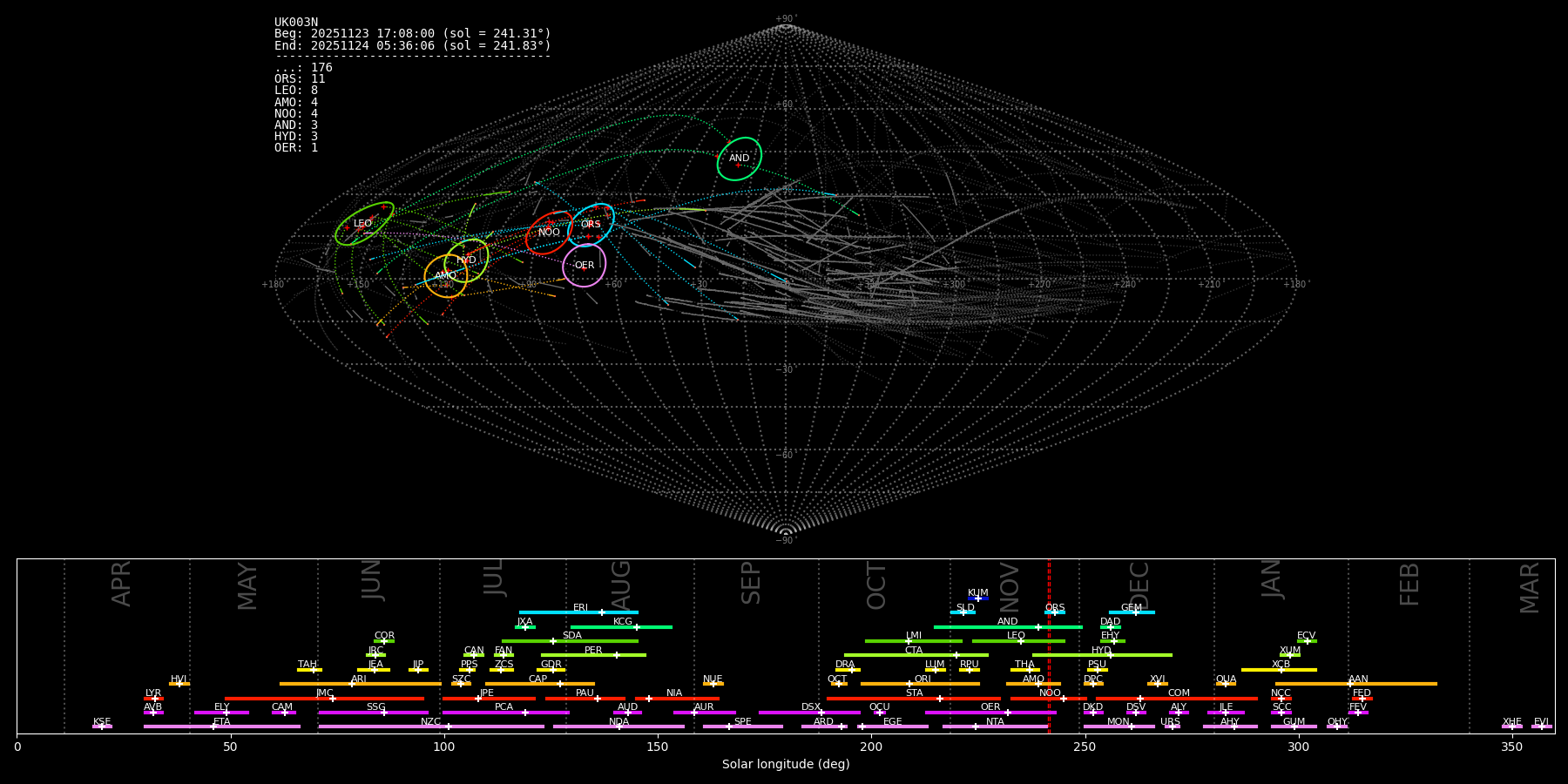This screenshot has height=784, width=1568.
Task: Select the 'FEB' month label
Action: (1409, 585)
